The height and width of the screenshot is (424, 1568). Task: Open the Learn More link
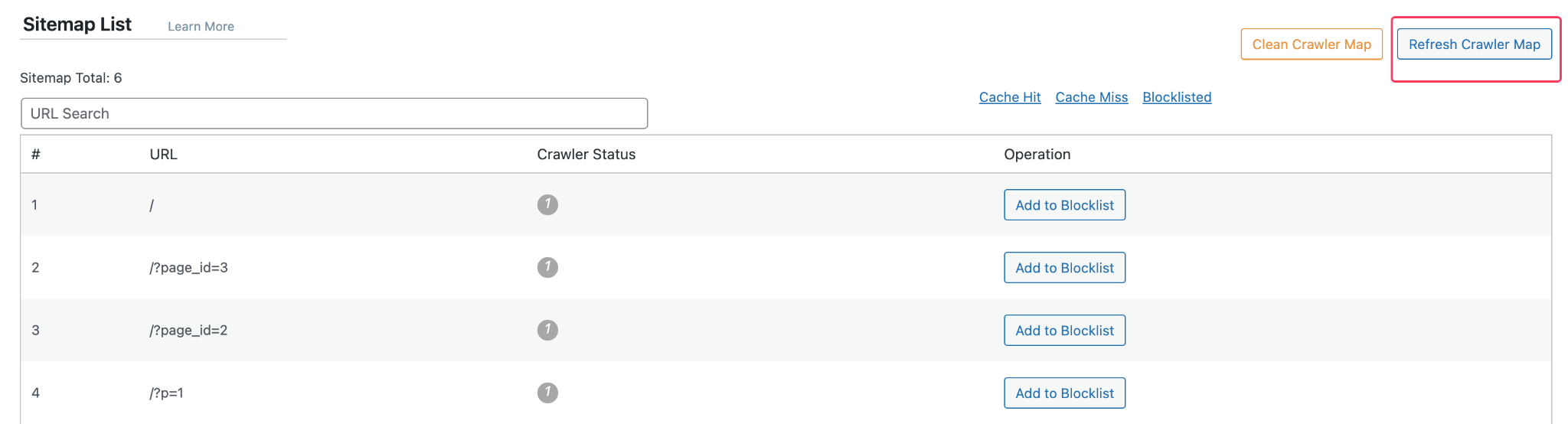tap(201, 27)
